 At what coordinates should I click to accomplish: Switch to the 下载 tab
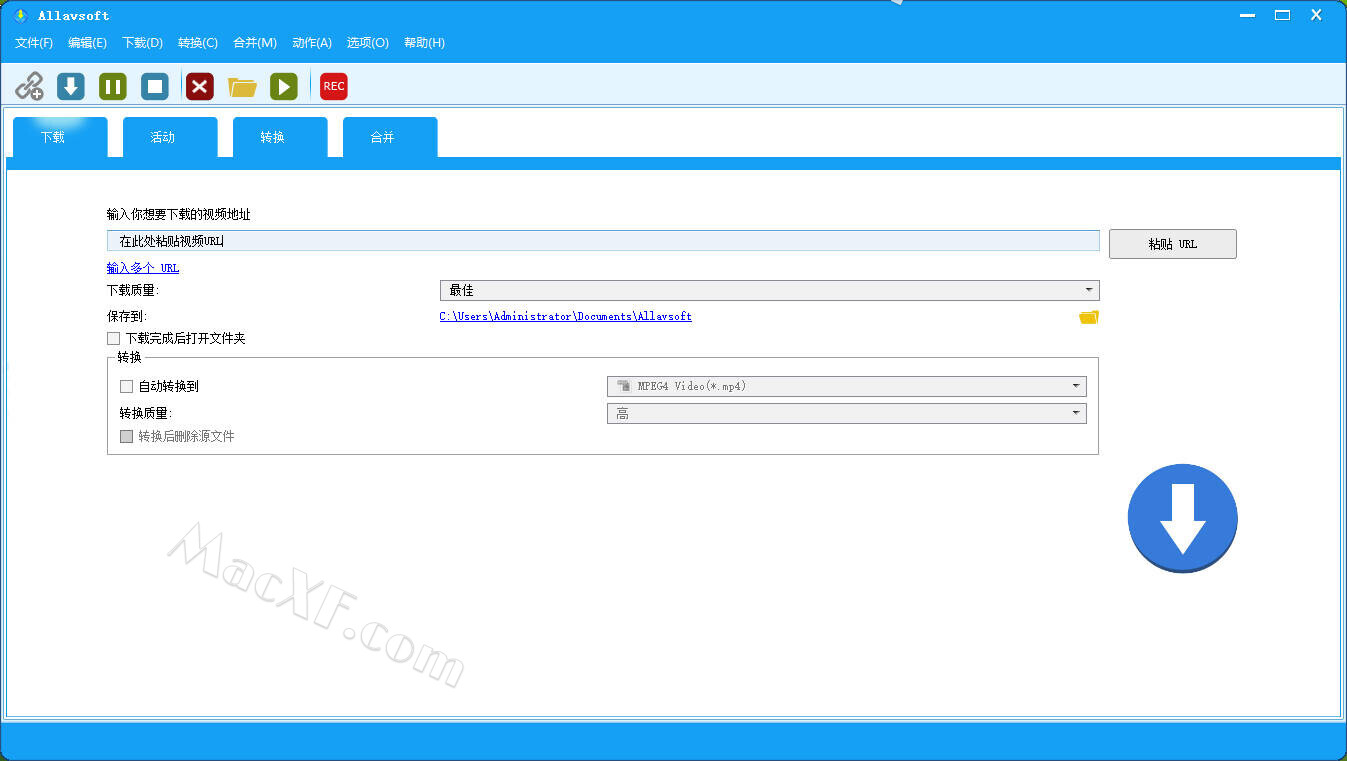[x=60, y=137]
